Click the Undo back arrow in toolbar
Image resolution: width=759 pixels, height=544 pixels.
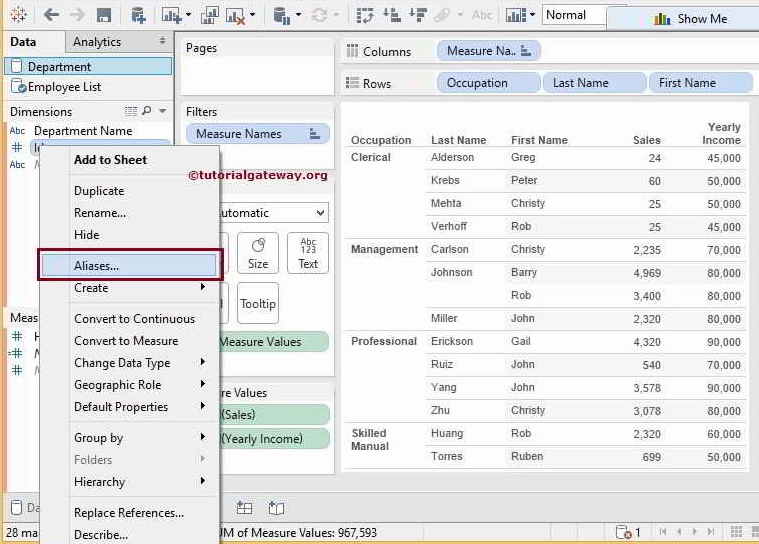tap(51, 15)
